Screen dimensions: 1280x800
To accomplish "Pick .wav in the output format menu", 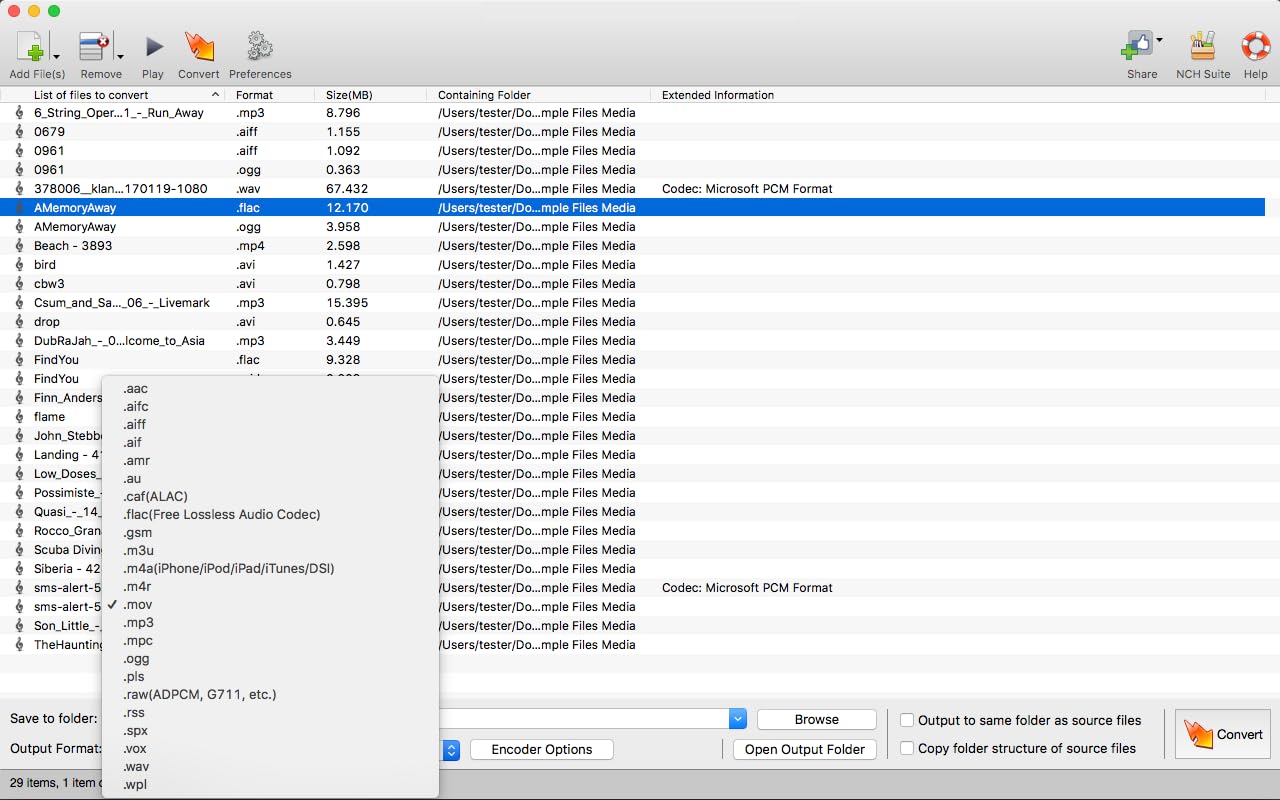I will 136,767.
